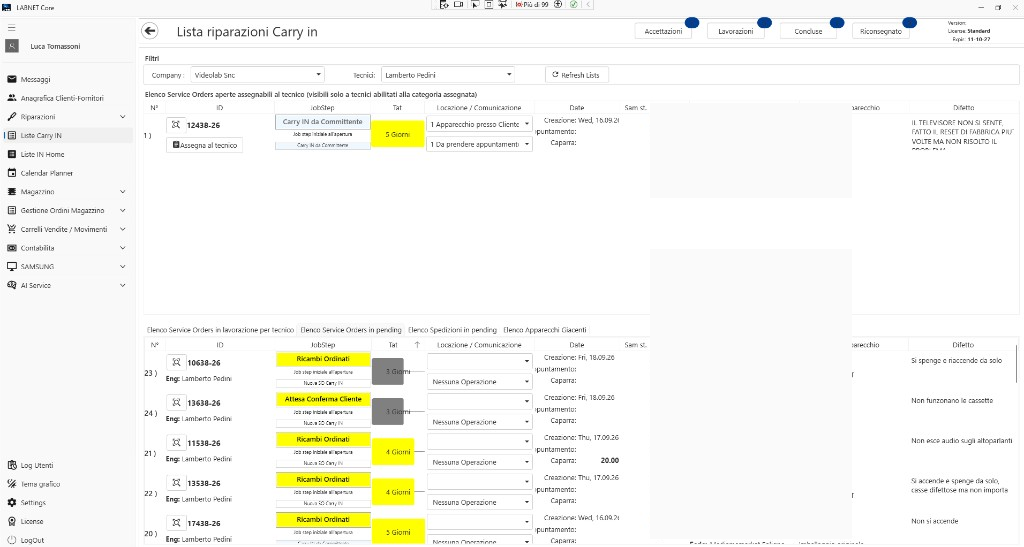Click Luca Tomassoni's user avatar icon
This screenshot has width=1024, height=547.
tap(12, 46)
